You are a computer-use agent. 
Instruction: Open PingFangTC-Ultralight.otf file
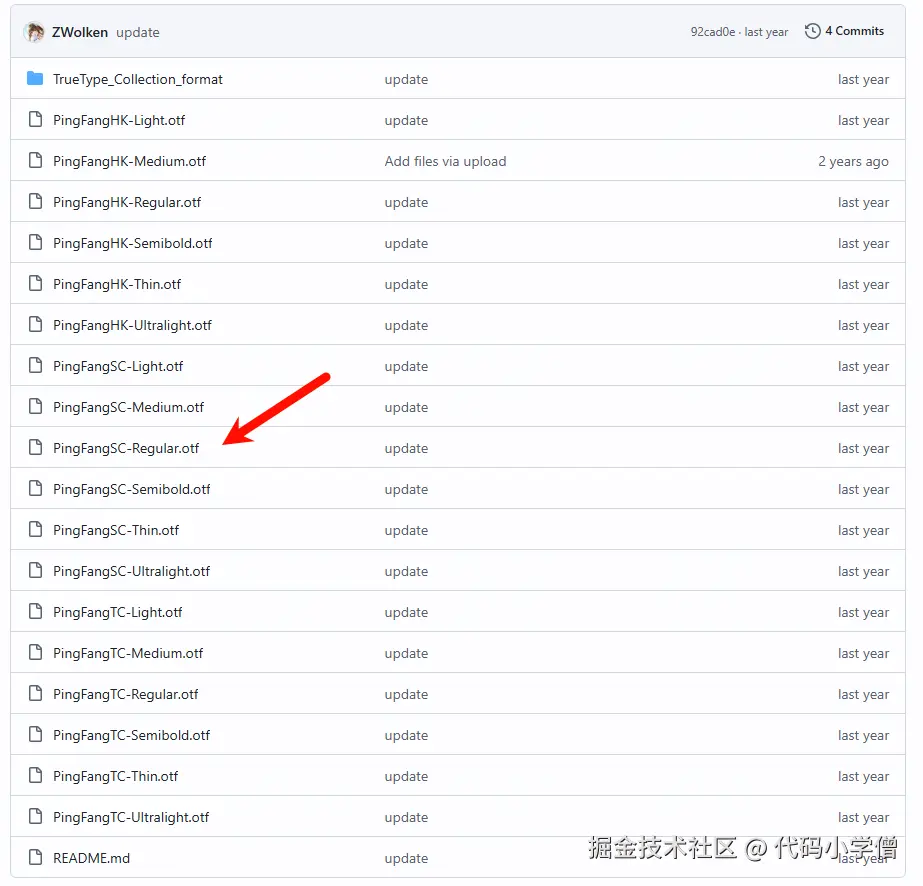coord(131,818)
